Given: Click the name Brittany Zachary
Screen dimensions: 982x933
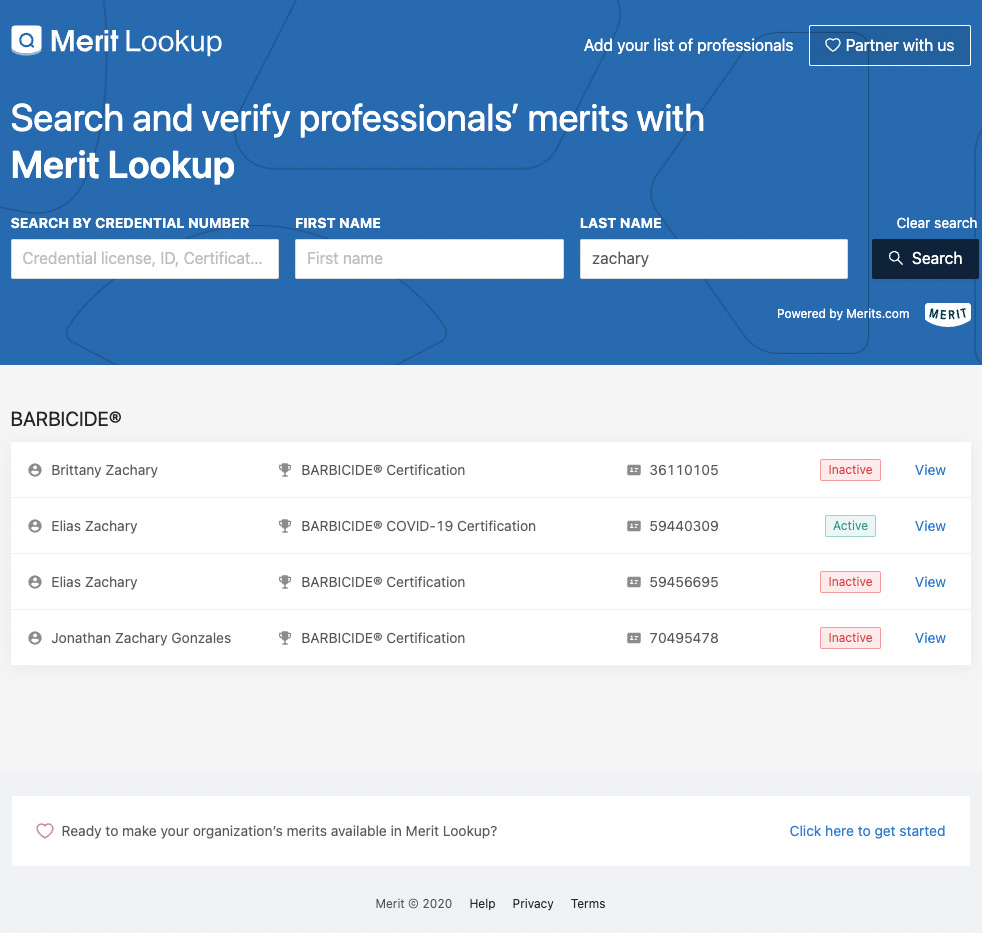Looking at the screenshot, I should pos(104,470).
